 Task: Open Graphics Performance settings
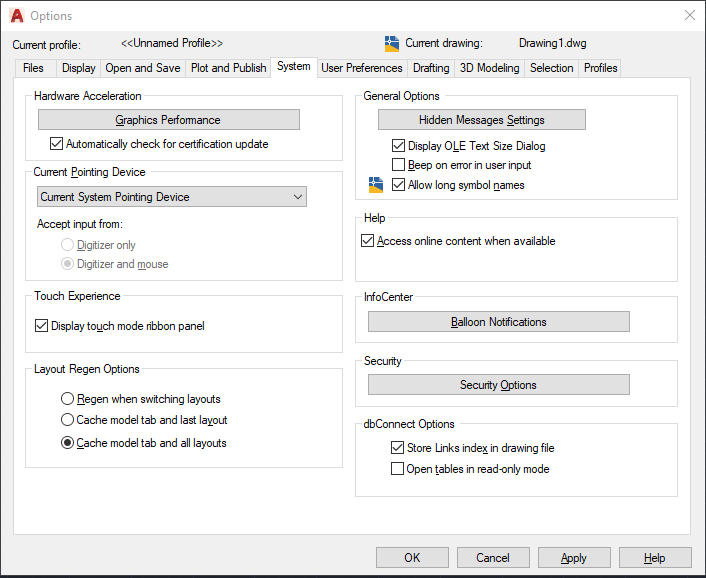click(x=168, y=120)
